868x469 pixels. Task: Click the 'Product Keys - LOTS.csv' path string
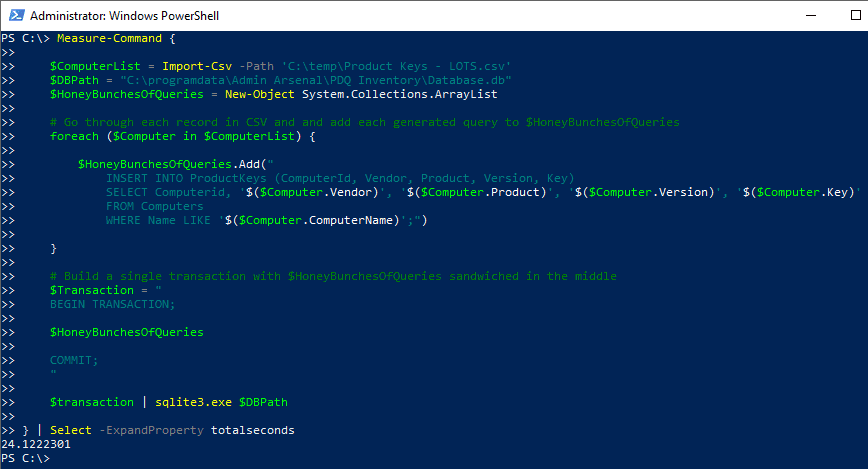coord(396,66)
